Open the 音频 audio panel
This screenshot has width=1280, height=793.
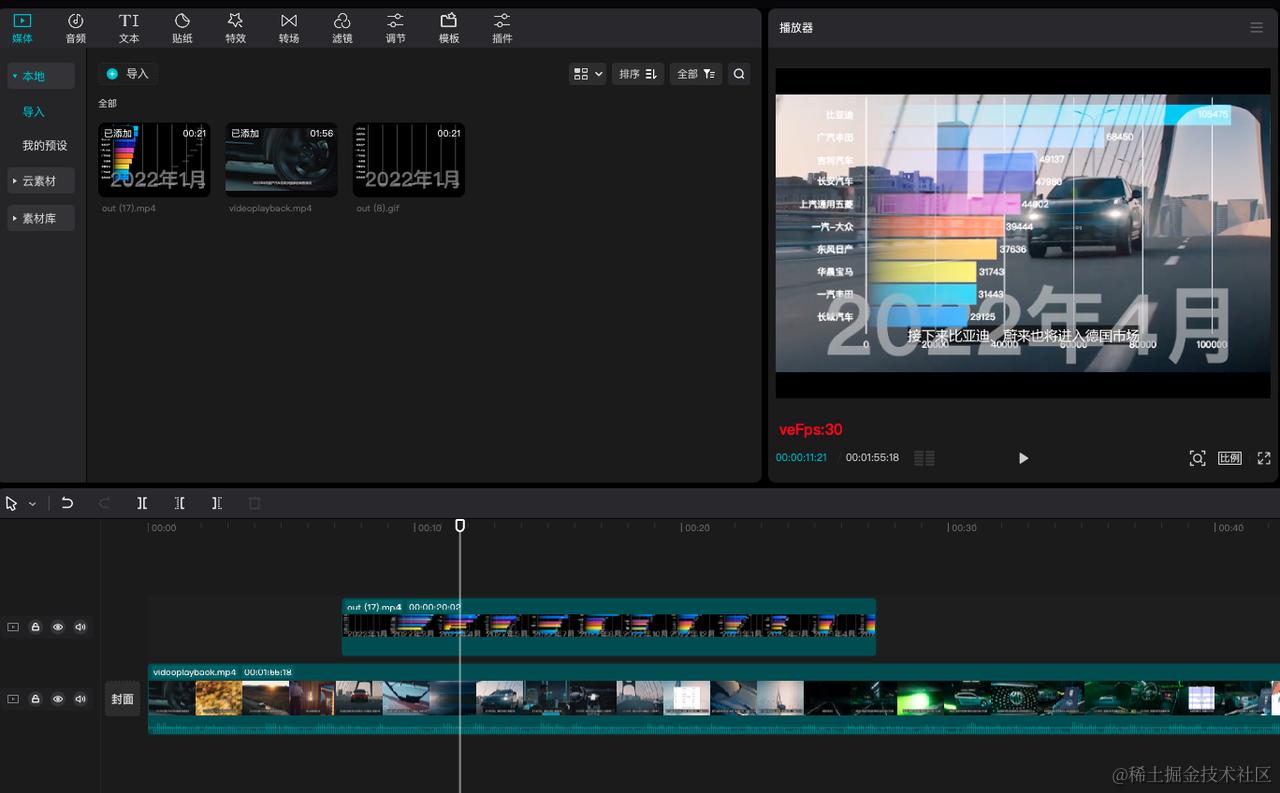76,28
